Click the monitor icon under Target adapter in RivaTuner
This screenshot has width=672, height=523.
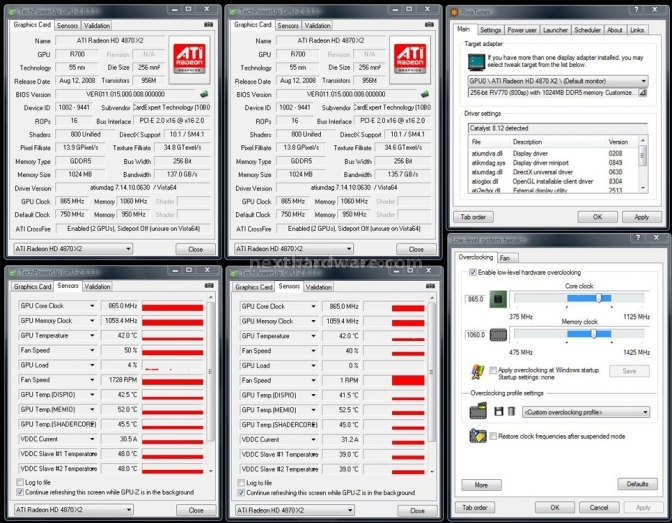[x=476, y=63]
